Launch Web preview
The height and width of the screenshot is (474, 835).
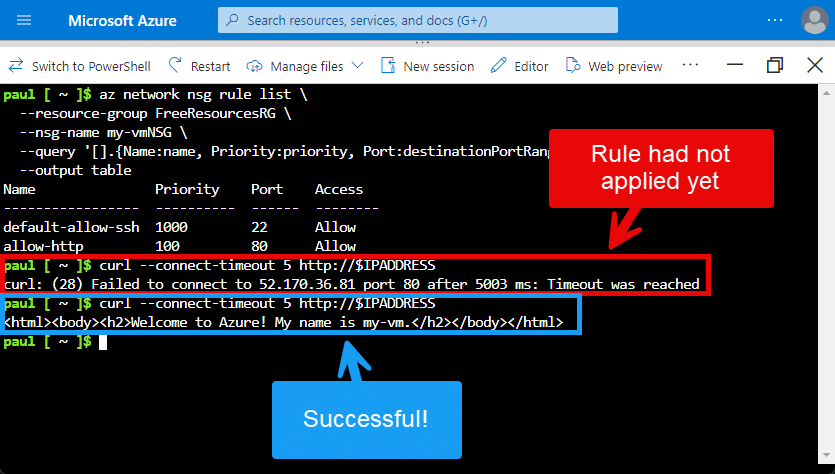pos(613,66)
